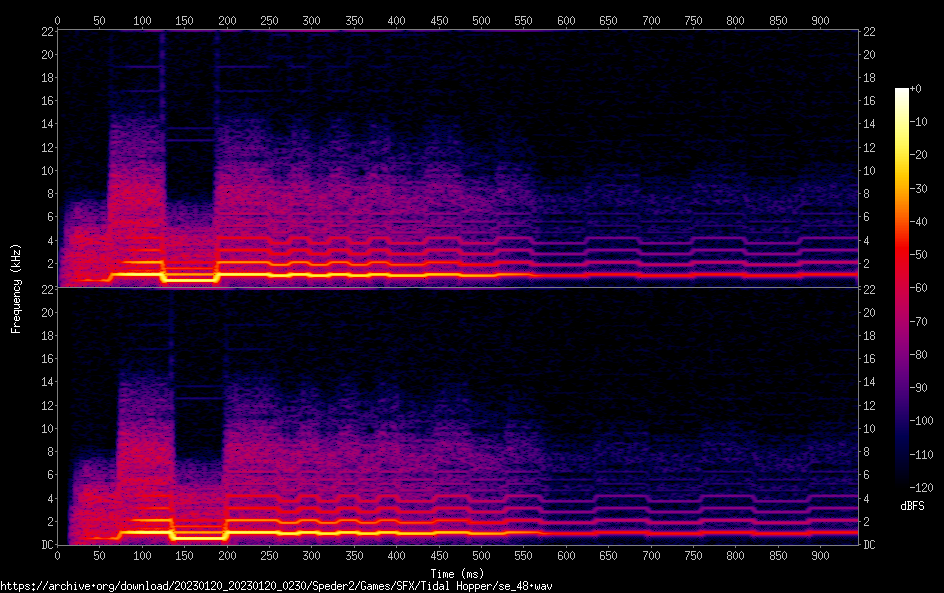
Task: Click the "Time (ms)" axis title
Action: (456, 573)
